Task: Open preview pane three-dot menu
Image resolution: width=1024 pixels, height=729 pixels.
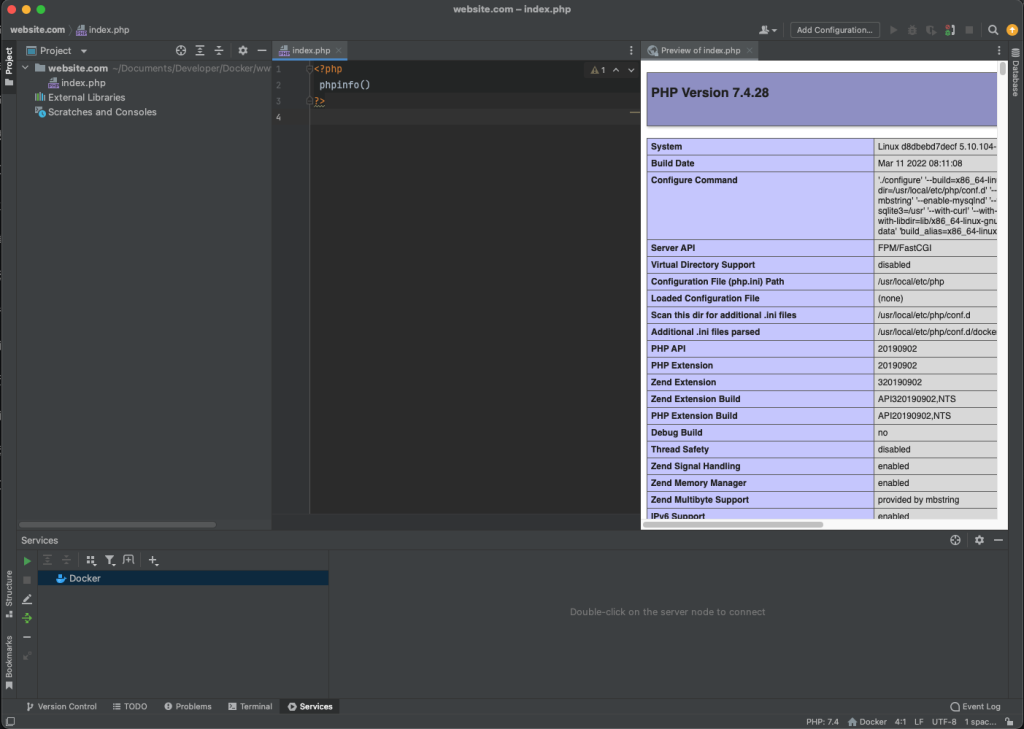Action: coord(999,50)
